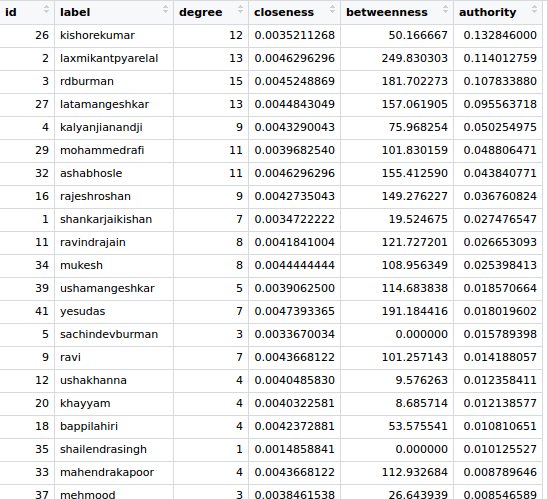This screenshot has height=499, width=547.
Task: Click closeness value 0.0045248869
Action: [294, 81]
